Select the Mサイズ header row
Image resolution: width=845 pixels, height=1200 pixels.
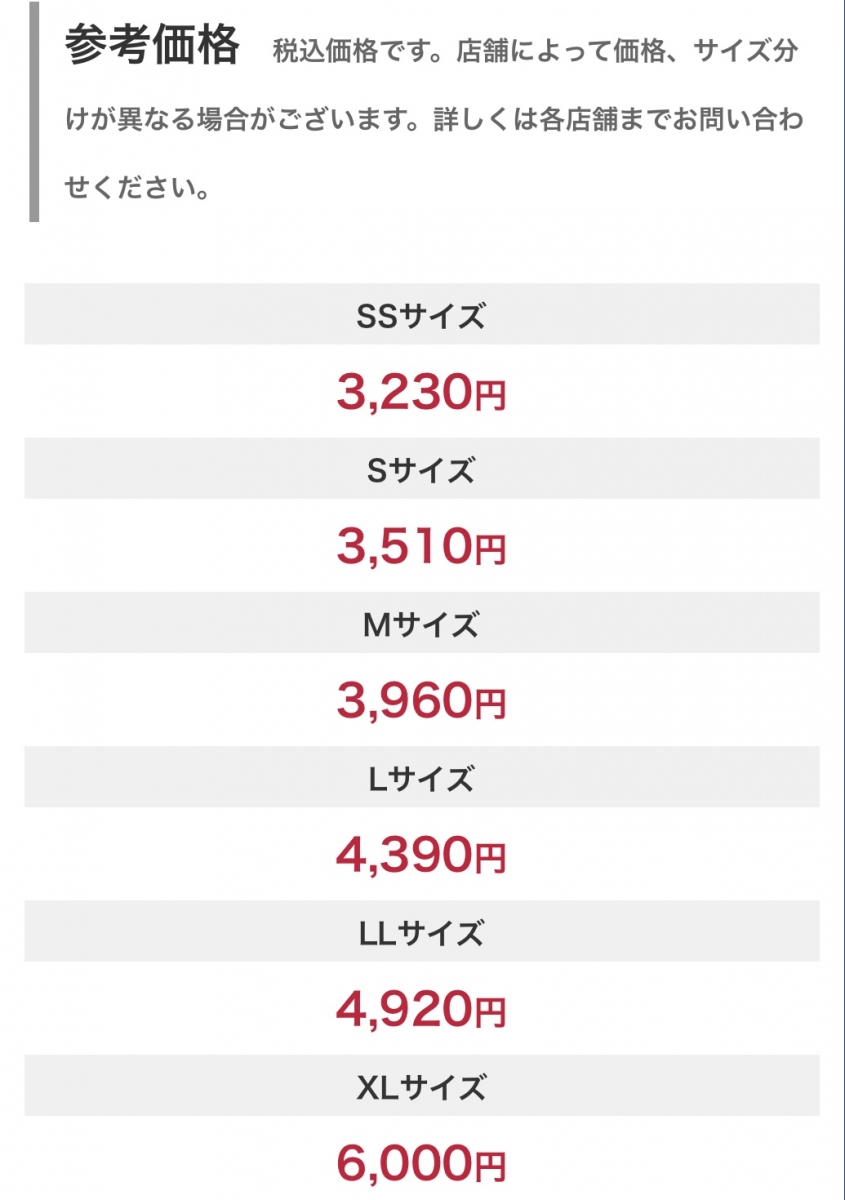(x=421, y=624)
